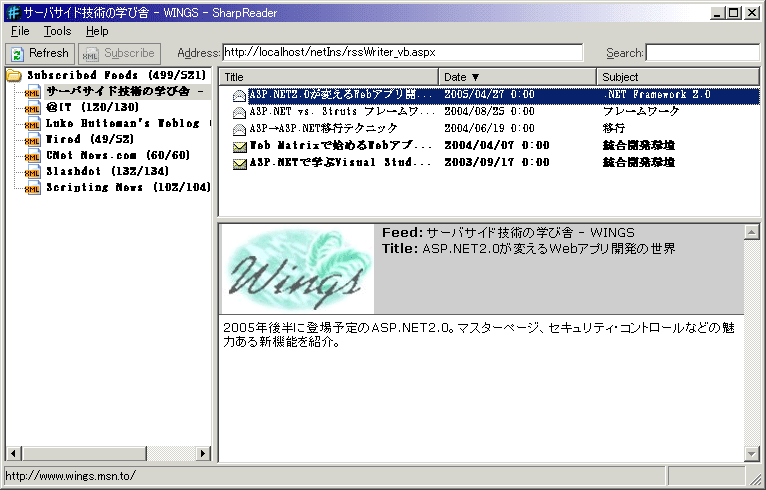Select the ASP→ASP.NET移行テクニック article
This screenshot has height=490, width=766.
323,128
